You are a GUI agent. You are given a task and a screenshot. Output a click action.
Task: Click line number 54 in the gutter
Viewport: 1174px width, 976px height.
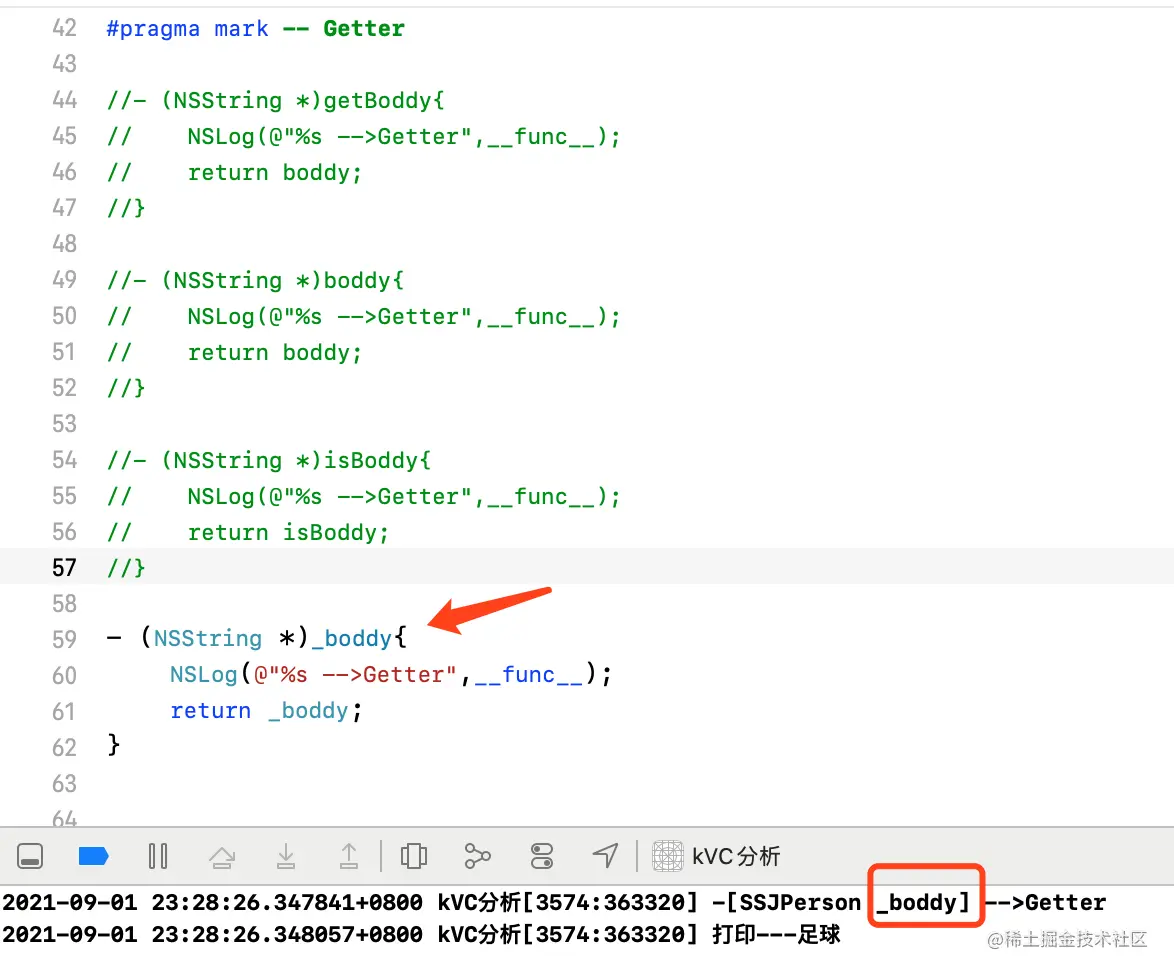64,460
